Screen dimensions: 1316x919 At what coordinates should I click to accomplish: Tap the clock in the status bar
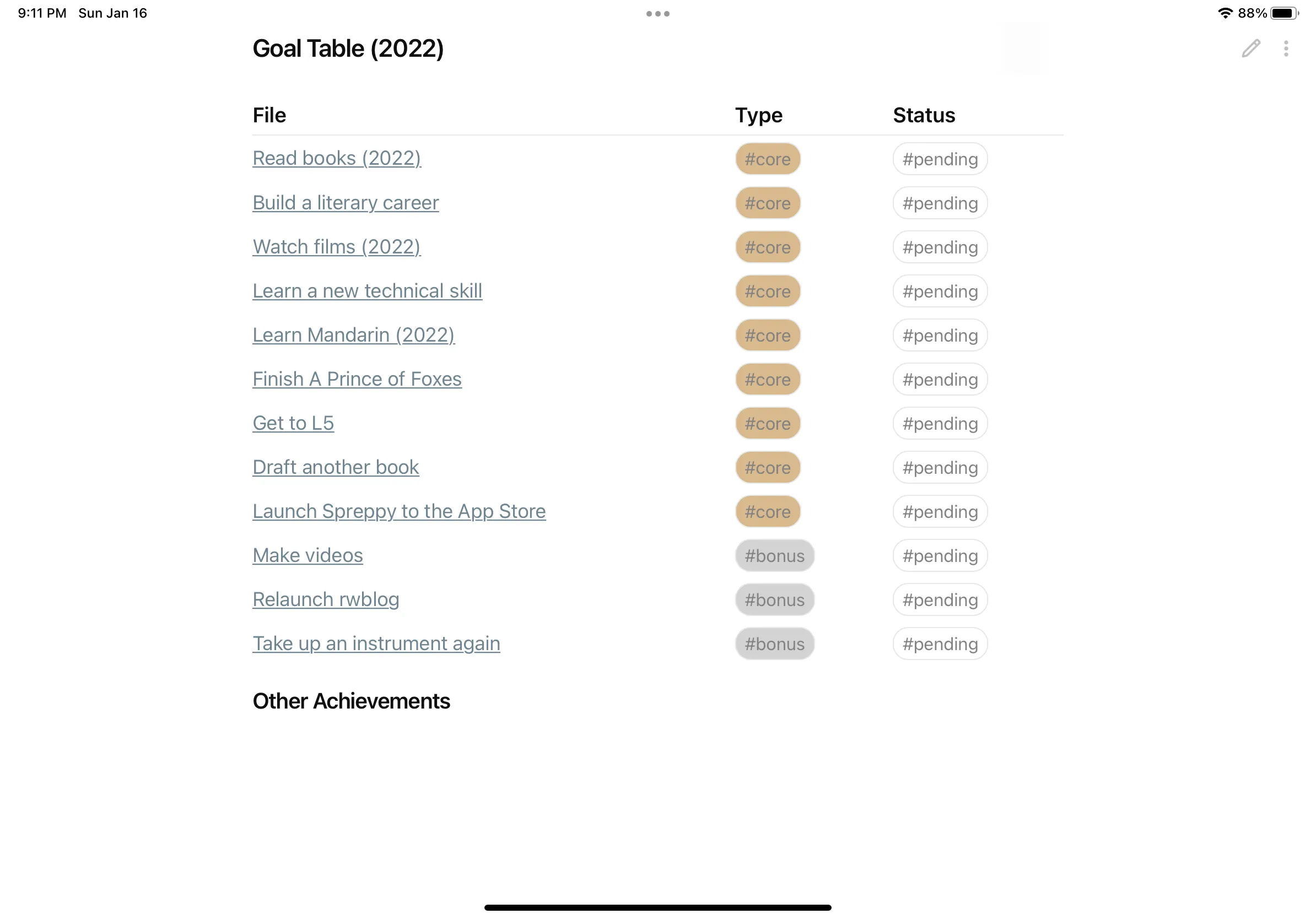[x=42, y=12]
